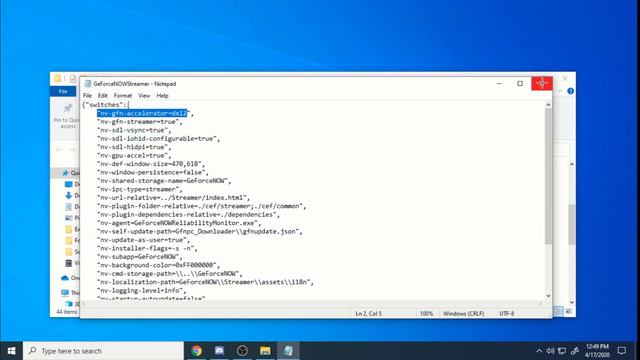Select OneDrive cloud icon in Explorer sidebar

click(65, 278)
